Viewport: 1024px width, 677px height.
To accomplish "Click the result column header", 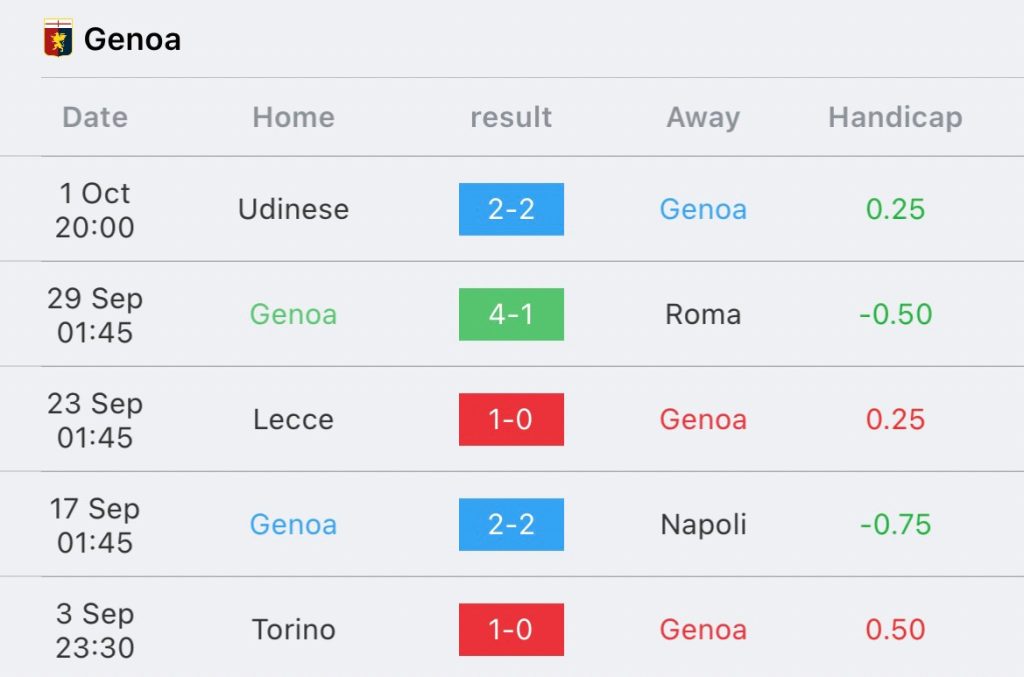I will pyautogui.click(x=511, y=118).
